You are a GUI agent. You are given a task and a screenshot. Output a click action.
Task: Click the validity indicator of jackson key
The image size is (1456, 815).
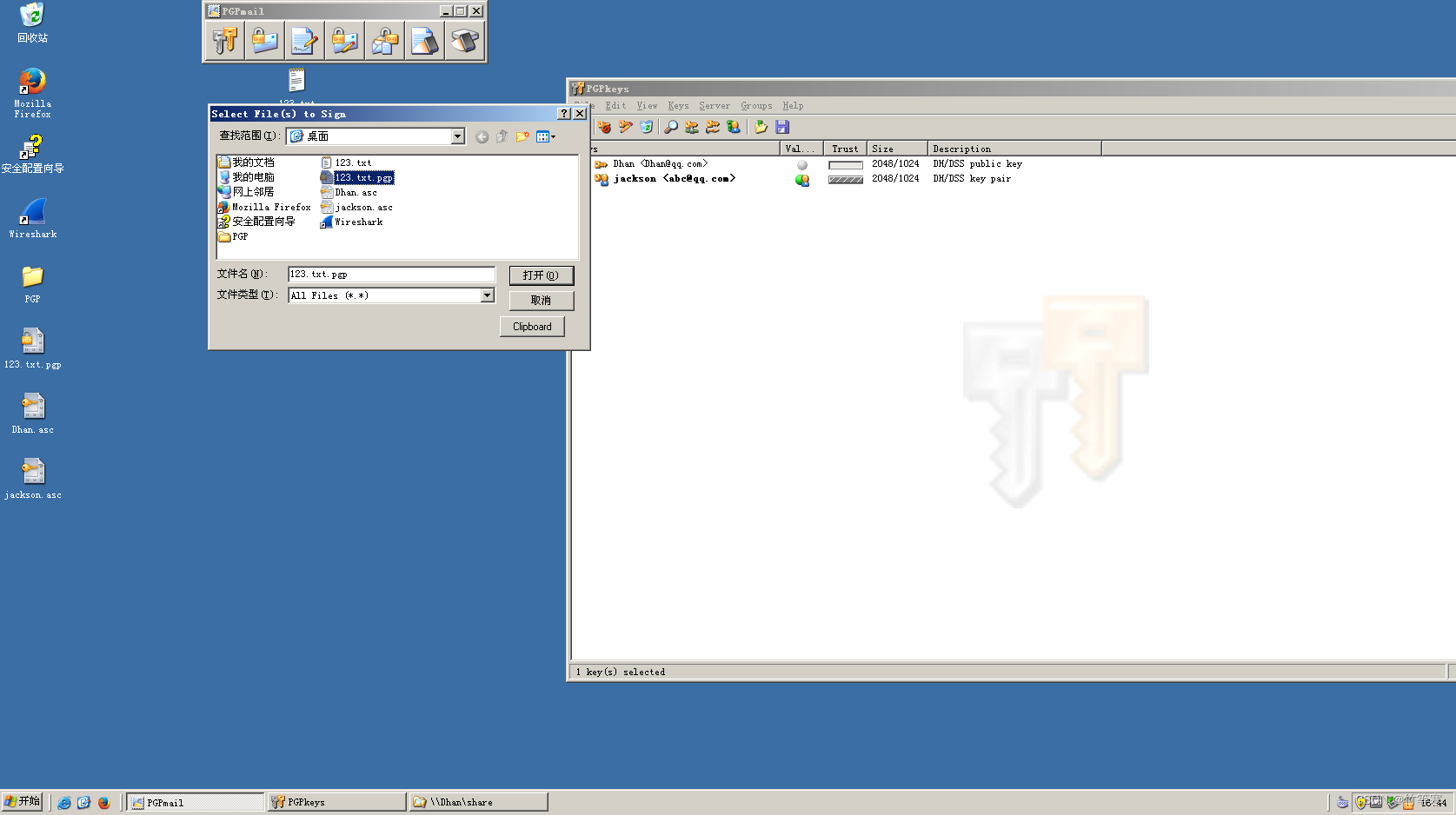click(801, 180)
